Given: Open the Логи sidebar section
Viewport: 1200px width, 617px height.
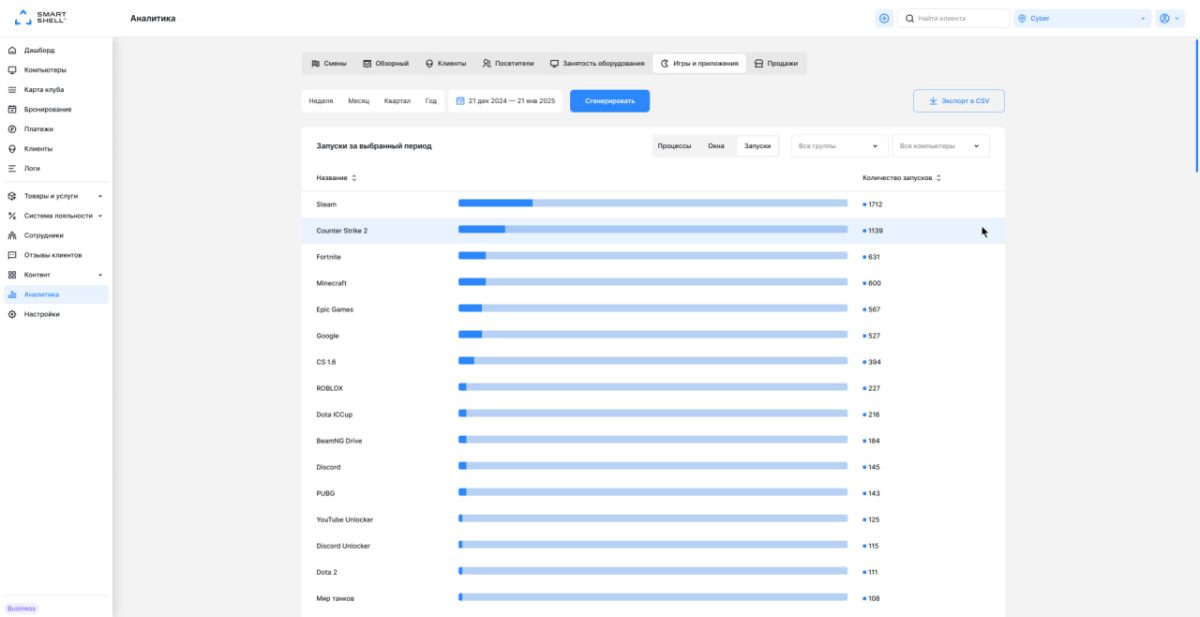Looking at the screenshot, I should point(32,168).
